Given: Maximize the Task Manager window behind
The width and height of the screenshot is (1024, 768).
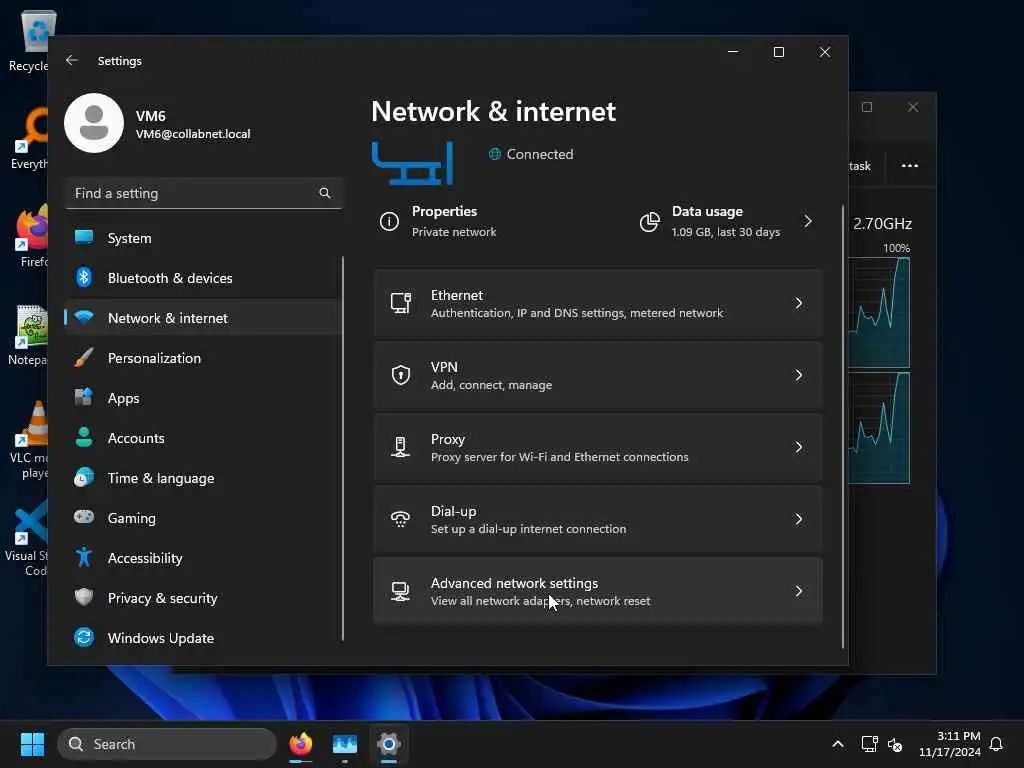Looking at the screenshot, I should pyautogui.click(x=867, y=107).
